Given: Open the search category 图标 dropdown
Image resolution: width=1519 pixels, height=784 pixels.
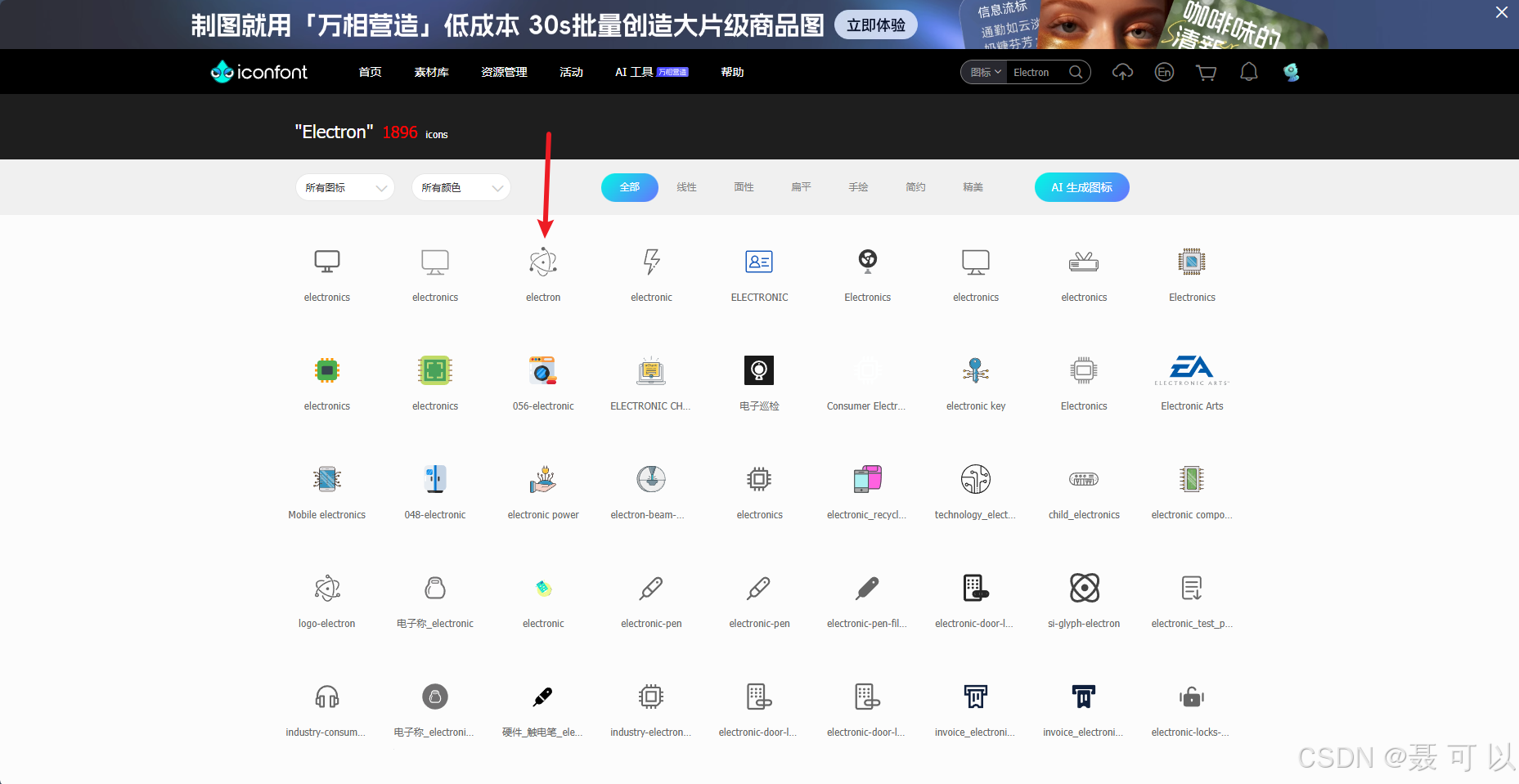Looking at the screenshot, I should [x=983, y=72].
